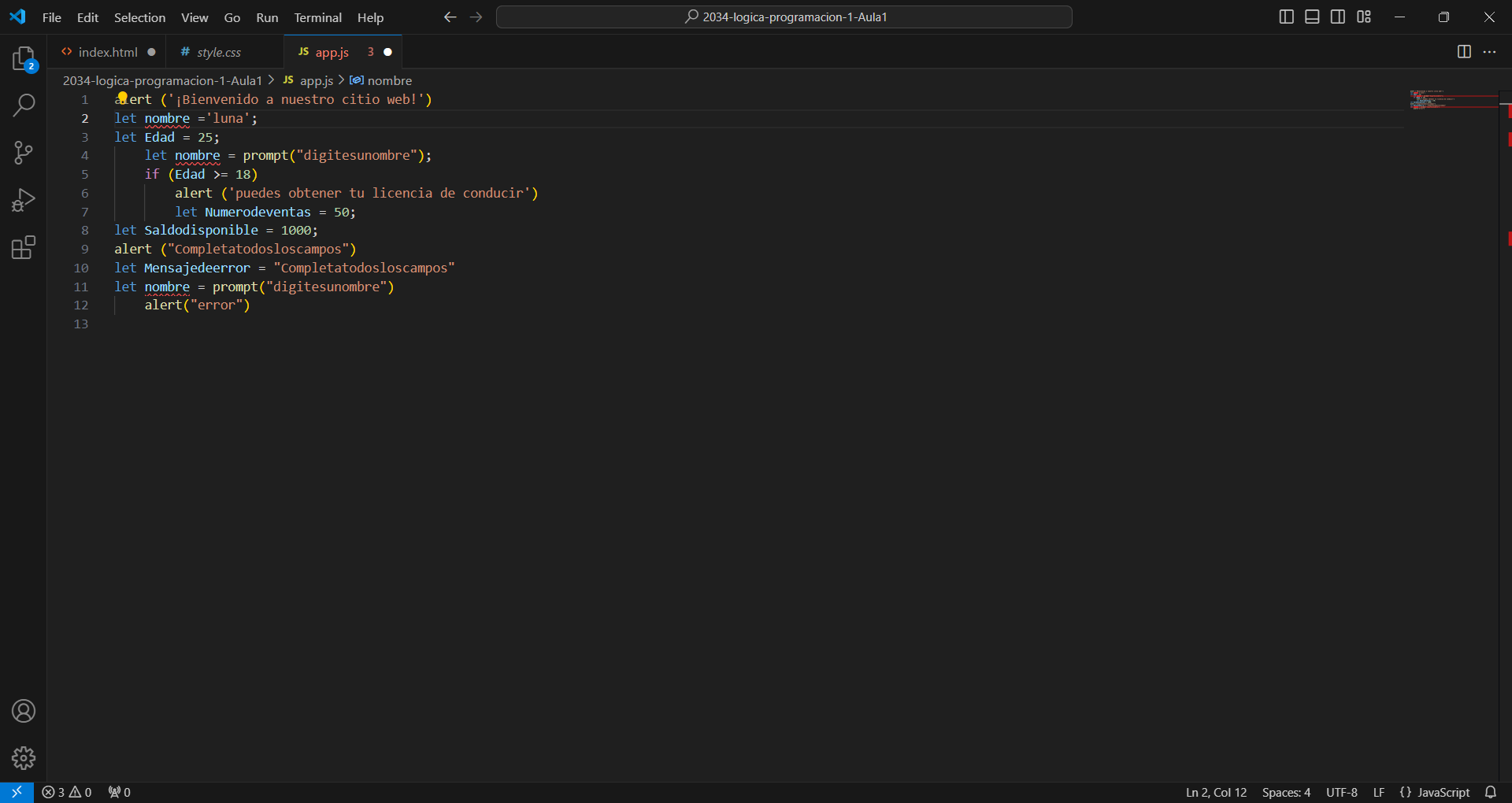Open the editor More Actions menu

pos(1489,52)
